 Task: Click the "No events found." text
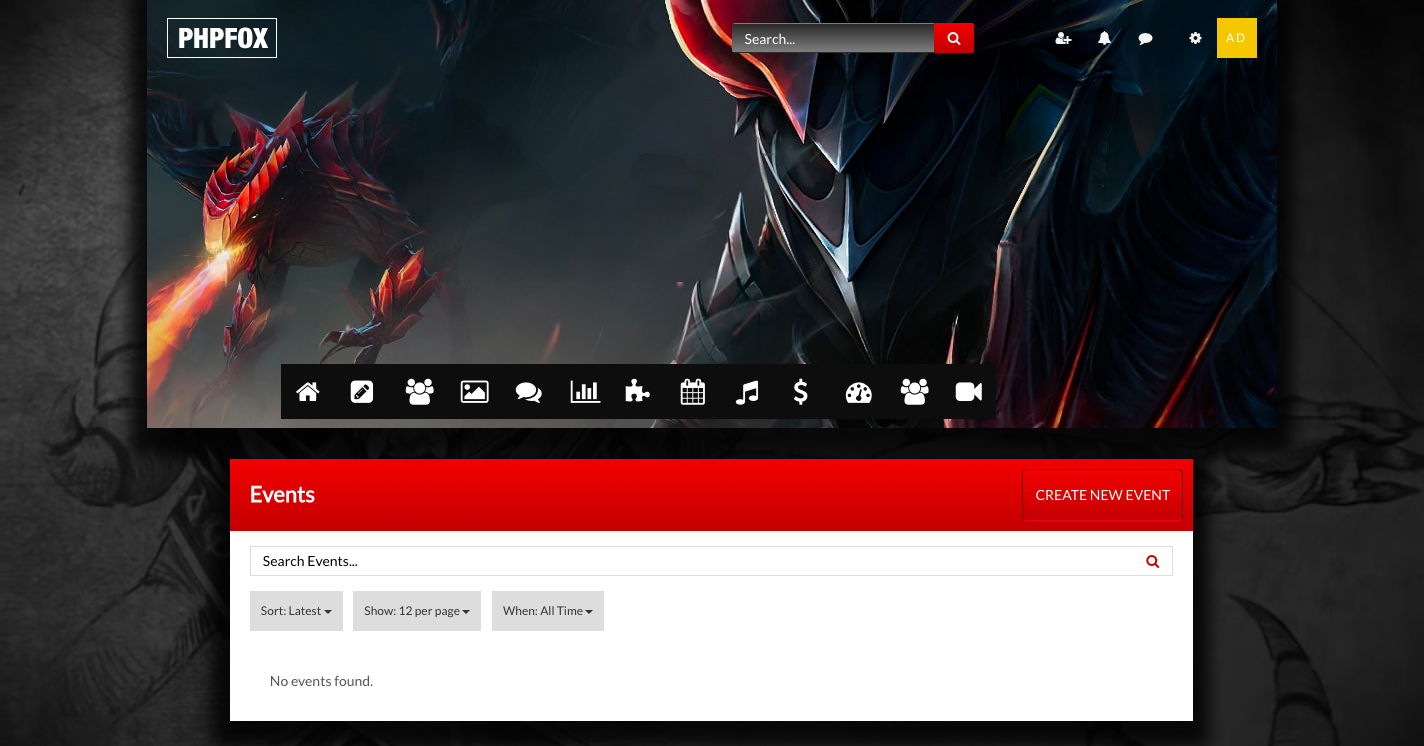[x=321, y=681]
